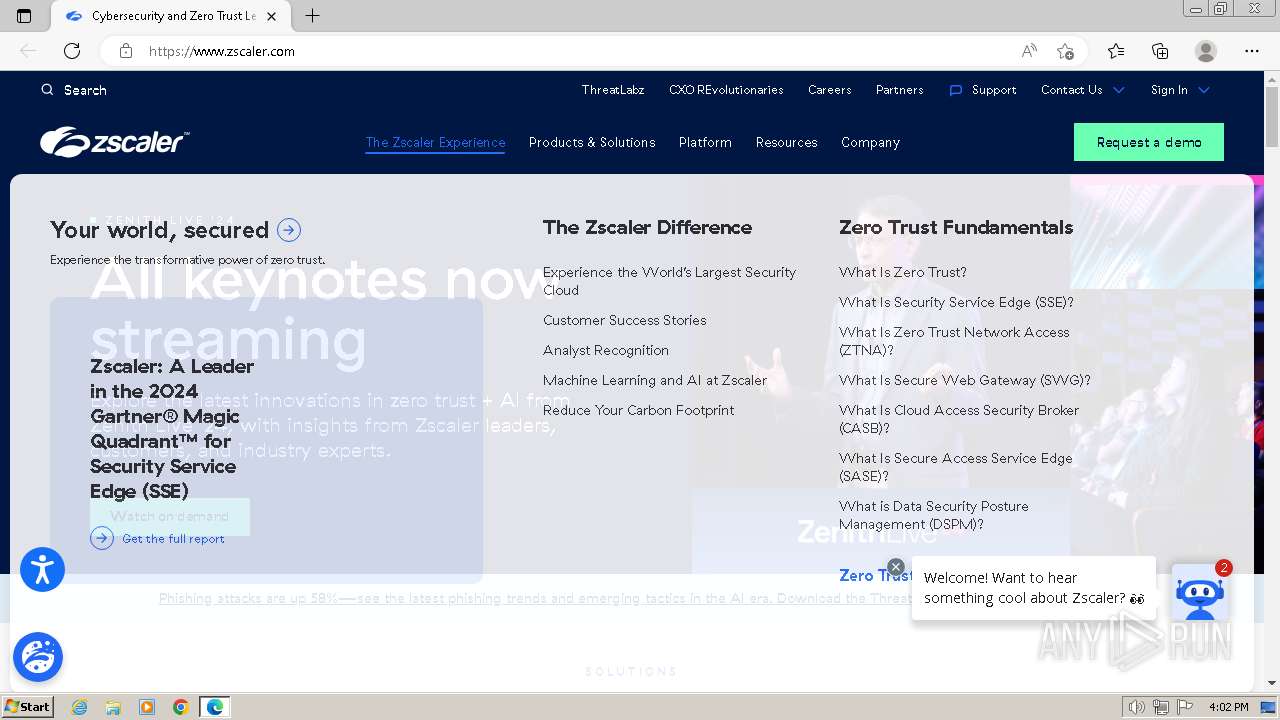Open the Start menu

click(x=28, y=707)
